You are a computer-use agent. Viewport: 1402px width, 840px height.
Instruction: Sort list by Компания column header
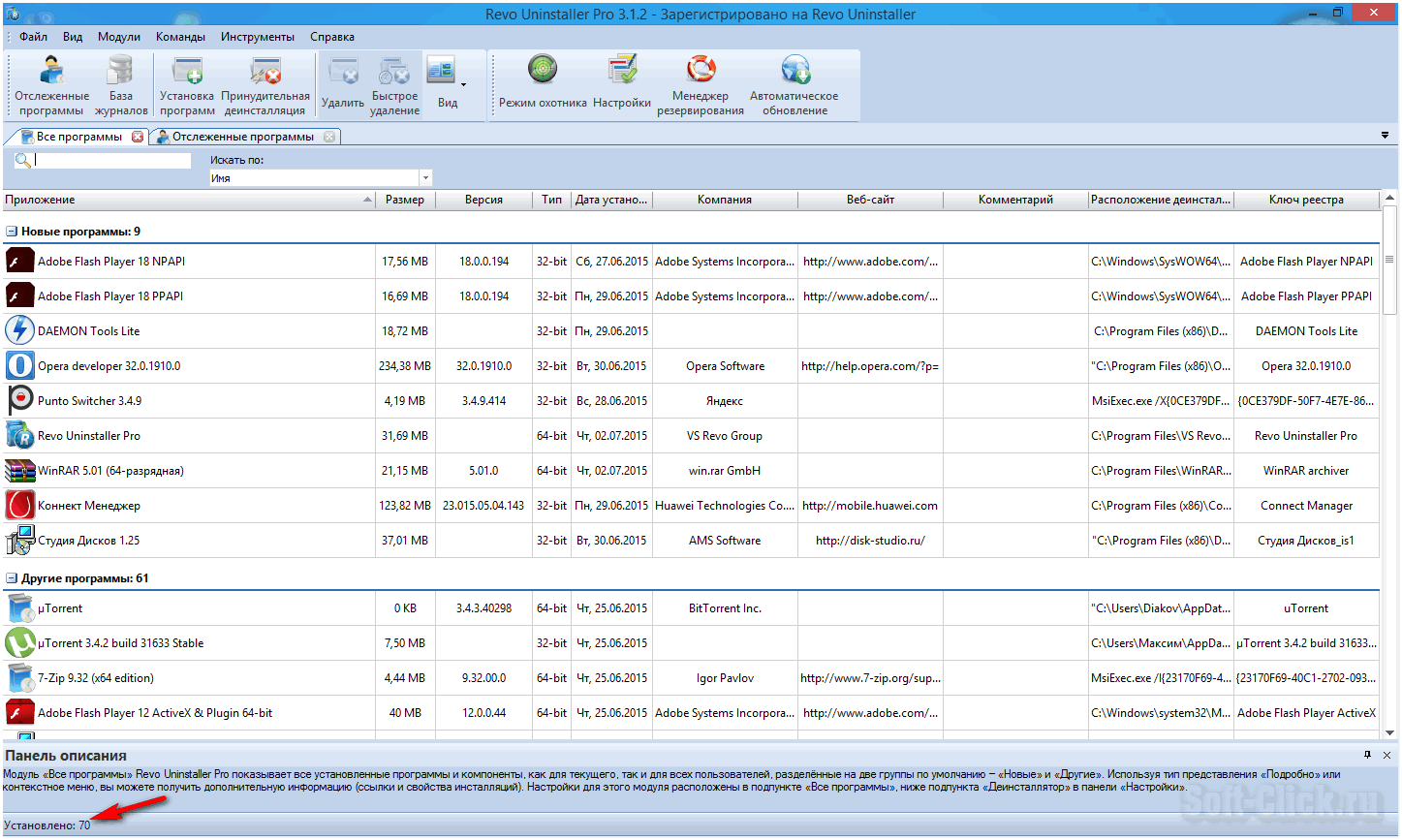pos(724,200)
